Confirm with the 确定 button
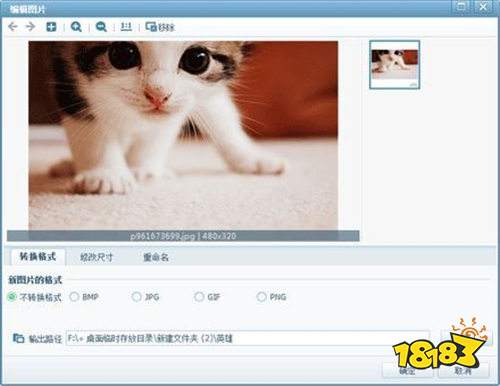Screen dimensions: 500x386 click(x=407, y=370)
